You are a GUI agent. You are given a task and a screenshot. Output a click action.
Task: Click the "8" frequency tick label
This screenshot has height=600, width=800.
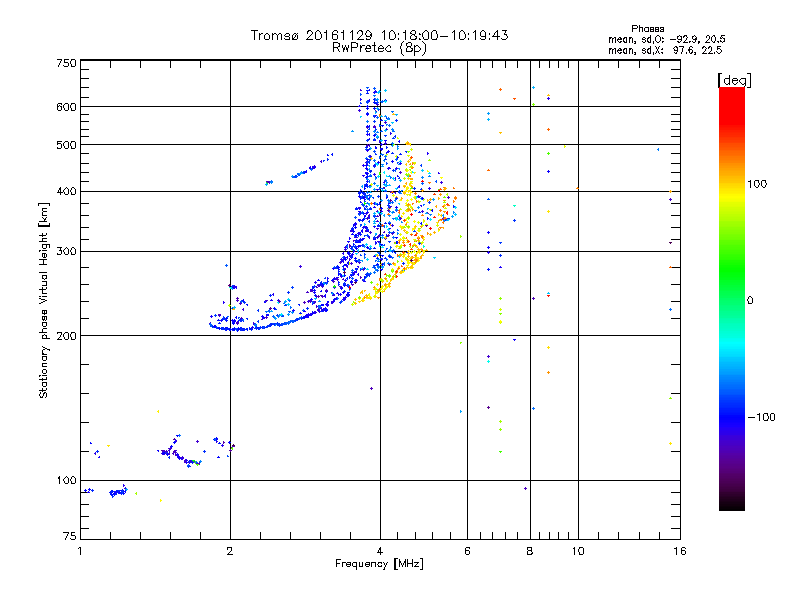[x=530, y=551]
